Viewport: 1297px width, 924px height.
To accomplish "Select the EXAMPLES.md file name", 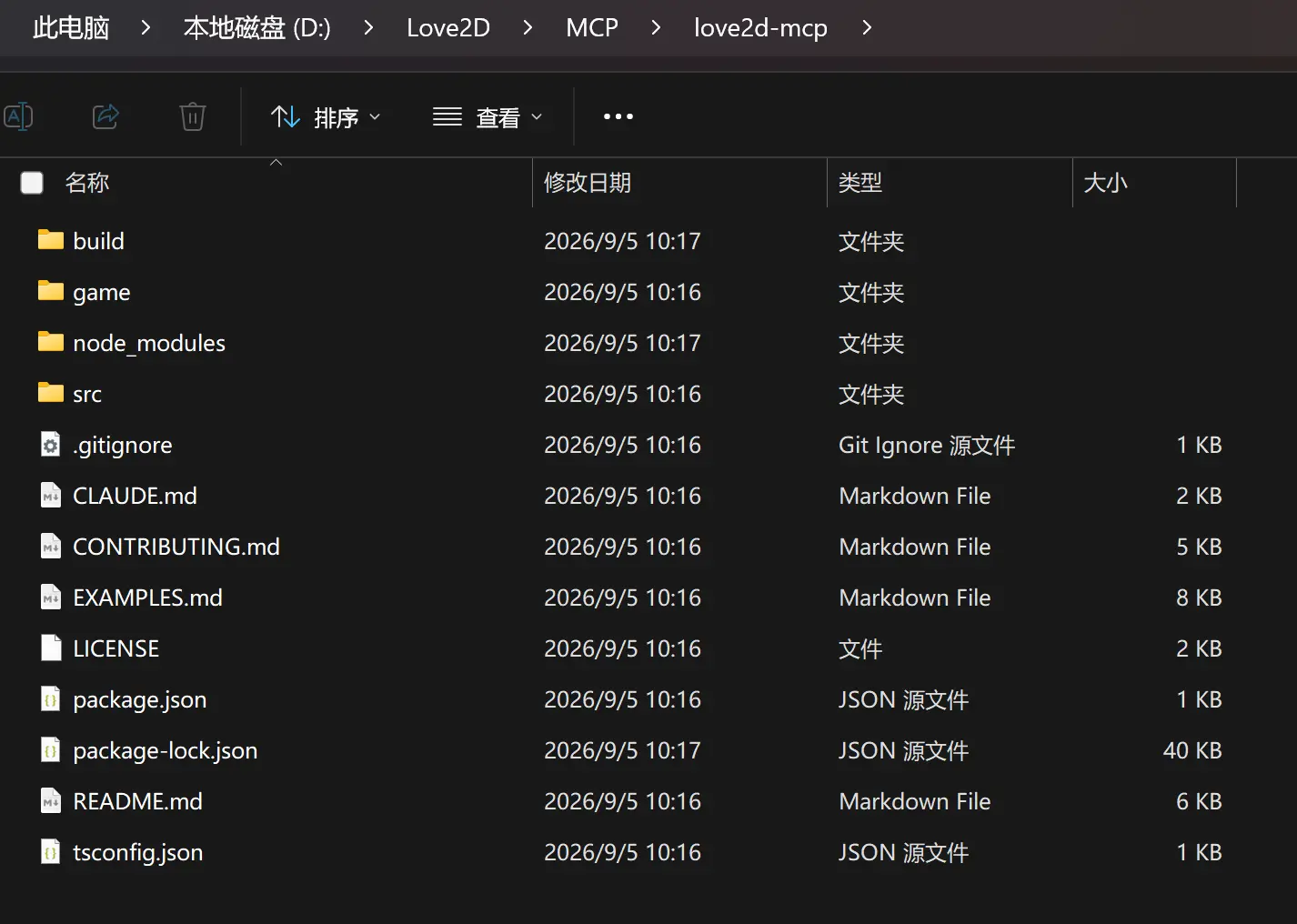I will tap(147, 598).
